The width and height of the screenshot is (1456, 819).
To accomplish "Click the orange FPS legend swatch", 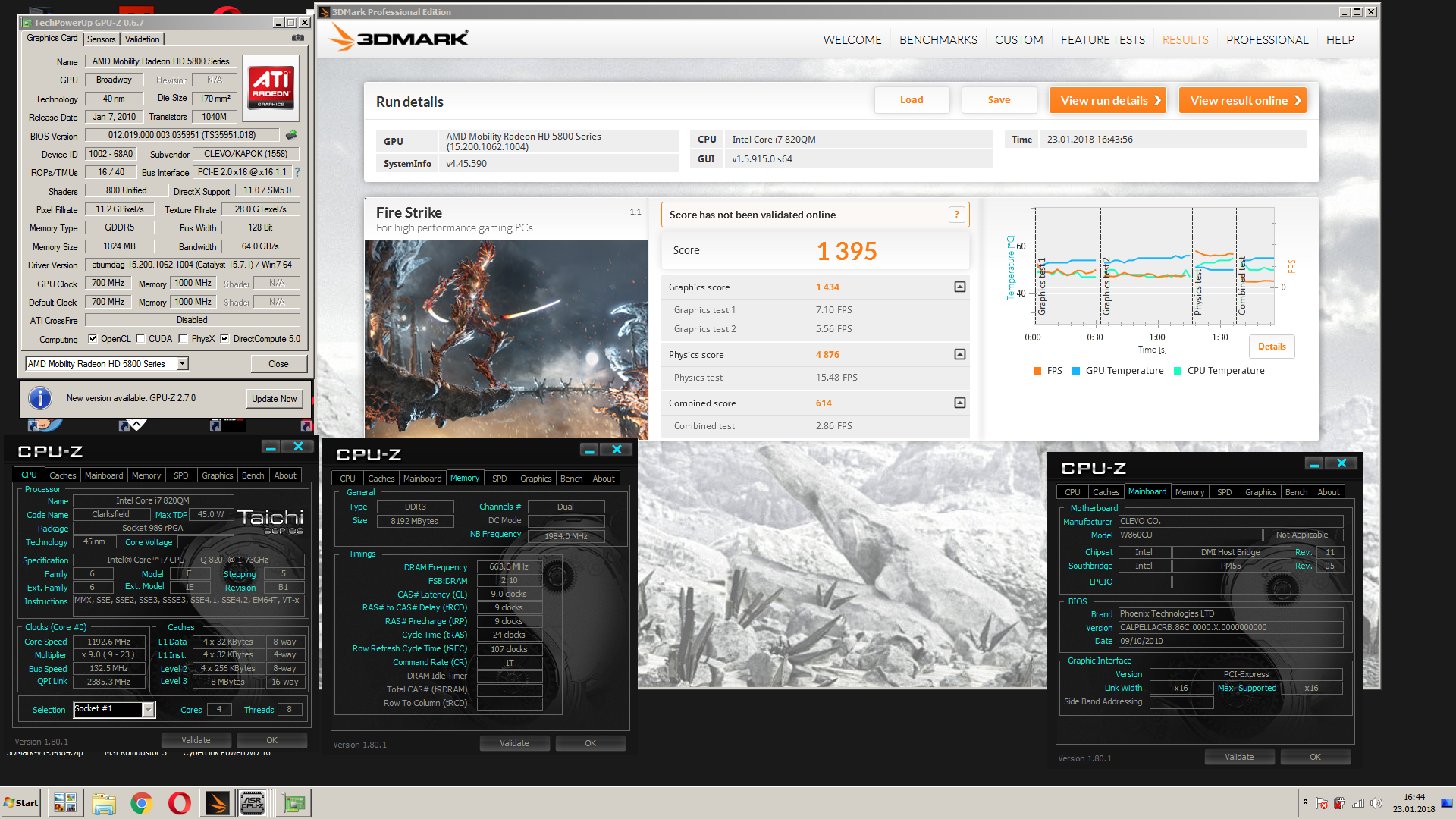I will tap(1037, 371).
